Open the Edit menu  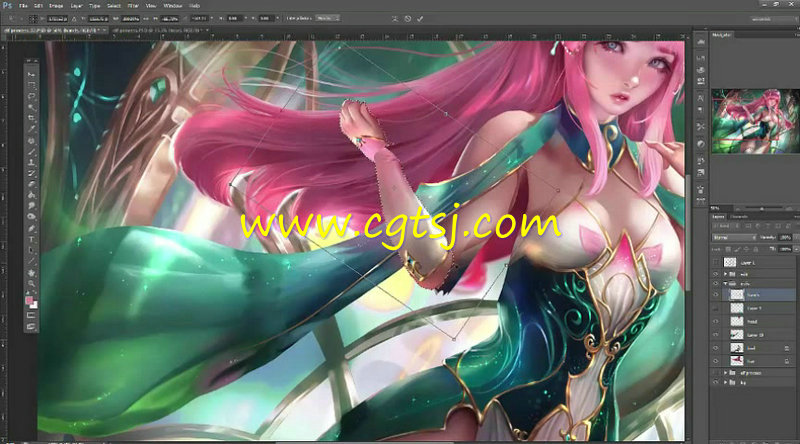coord(38,6)
